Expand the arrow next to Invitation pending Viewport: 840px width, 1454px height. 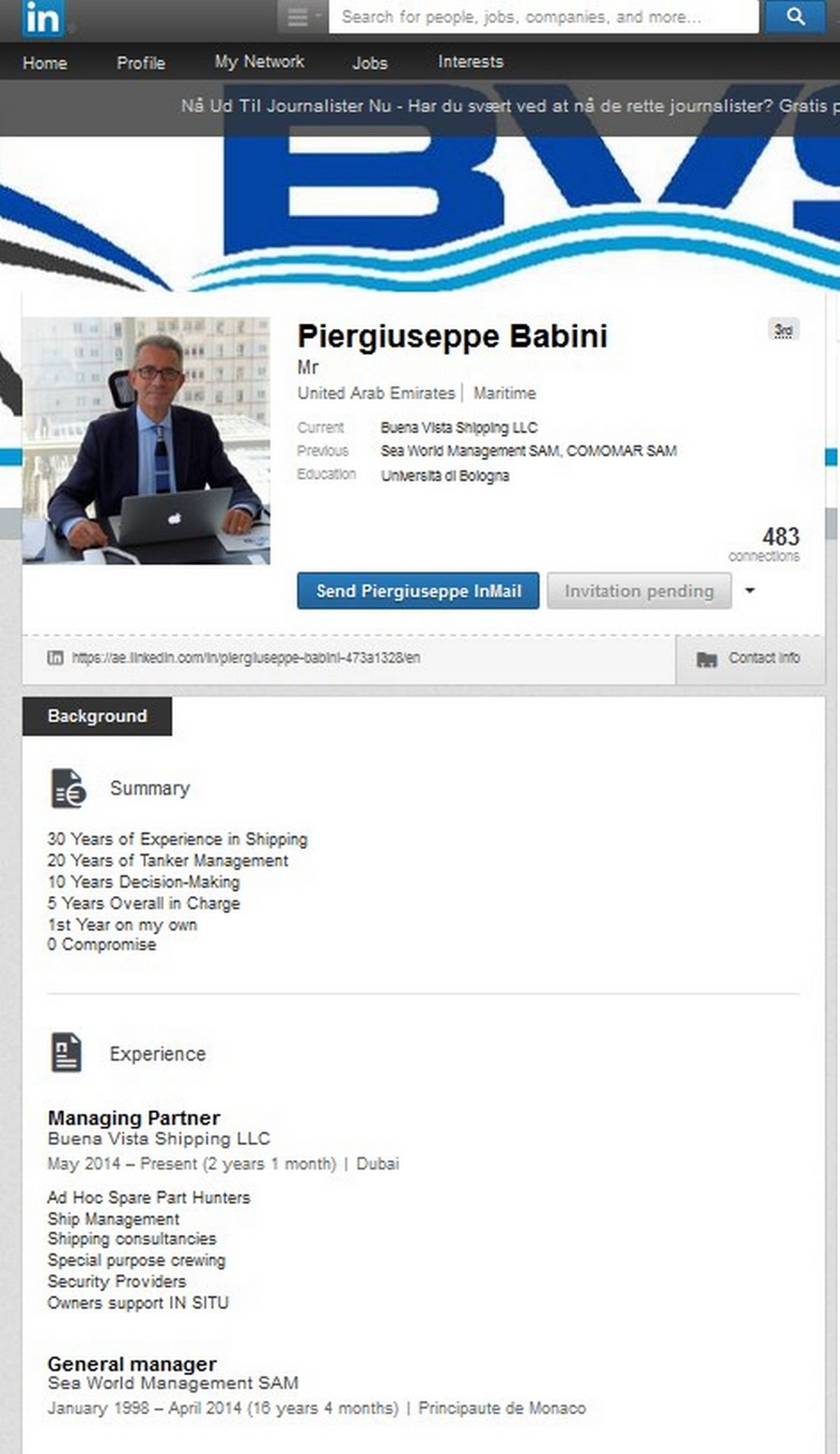pos(750,591)
